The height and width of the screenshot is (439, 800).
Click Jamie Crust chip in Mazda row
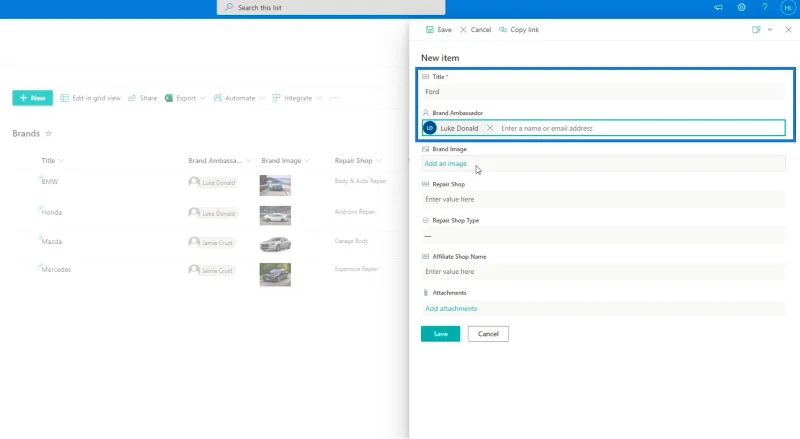pos(211,242)
